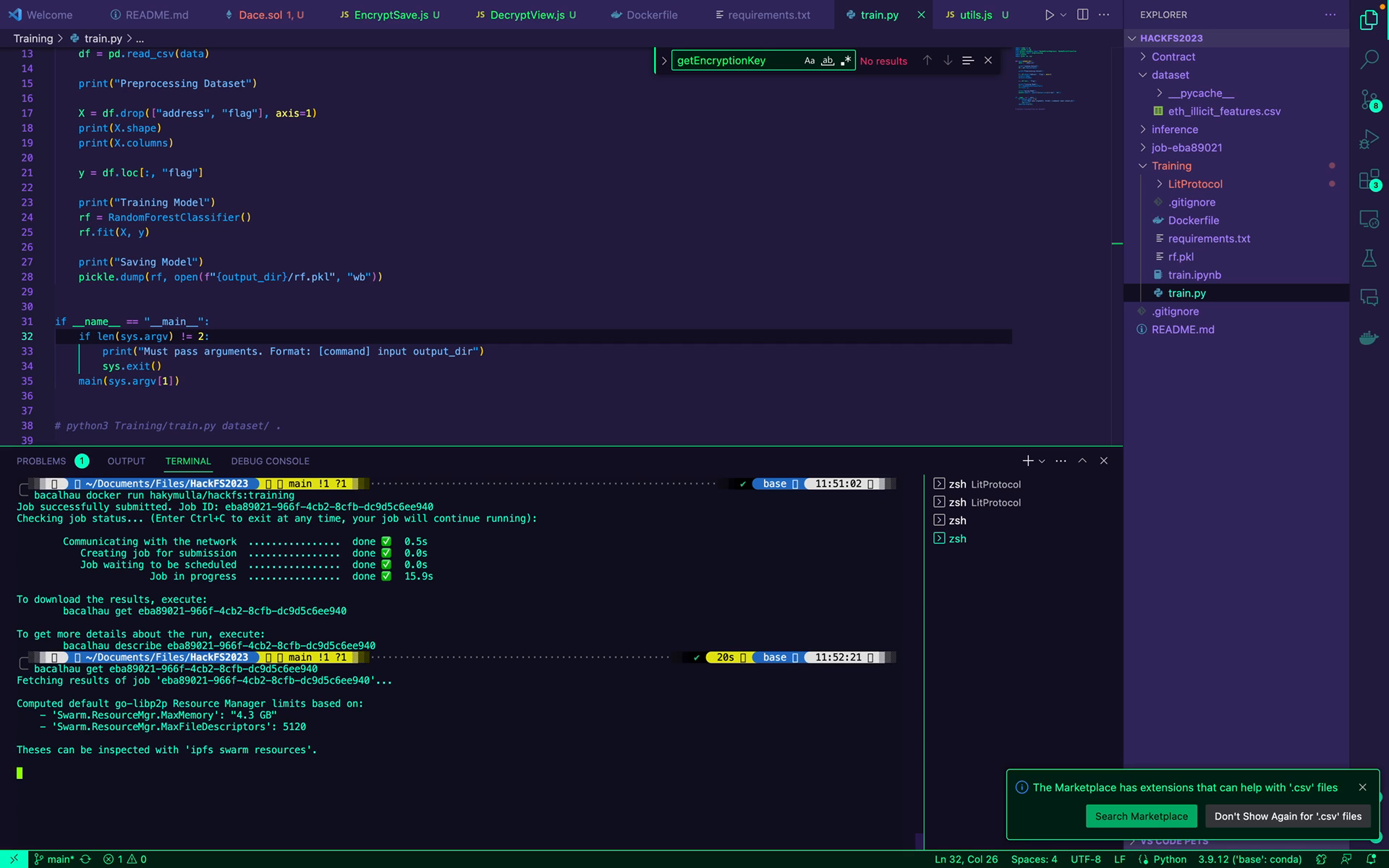
Task: Close the find widget
Action: (x=988, y=60)
